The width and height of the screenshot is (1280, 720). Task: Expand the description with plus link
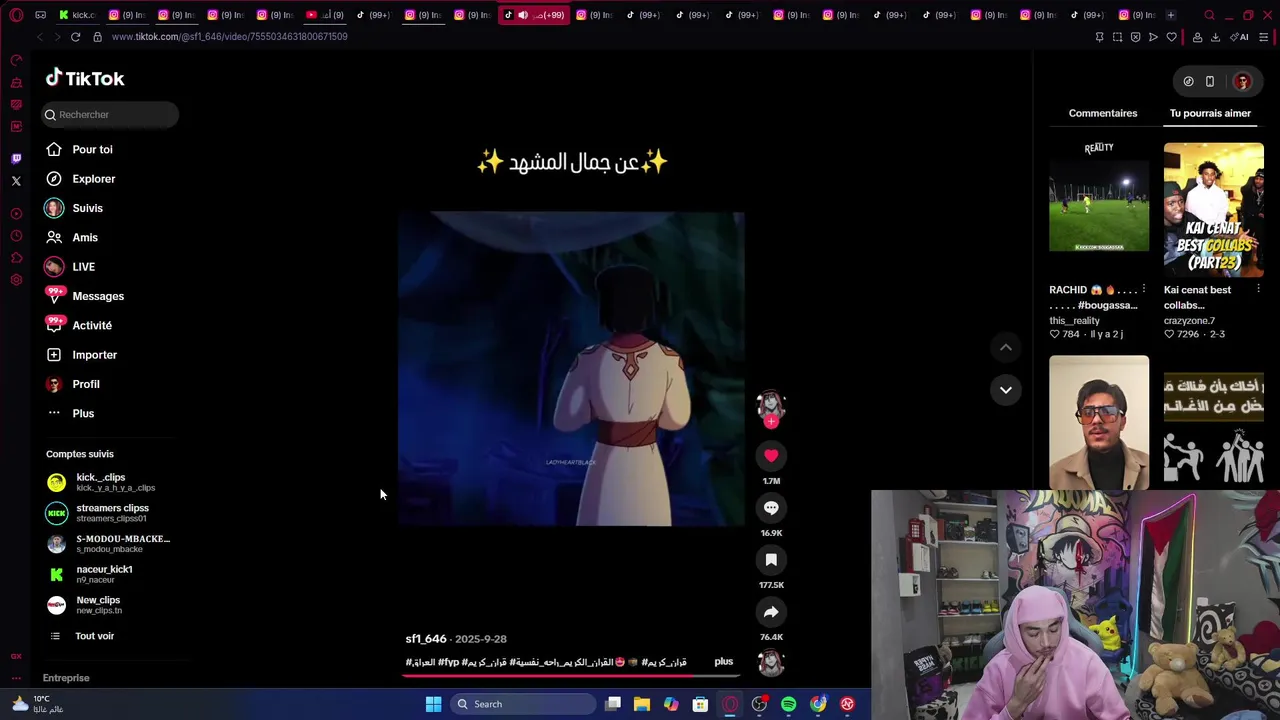coord(724,662)
